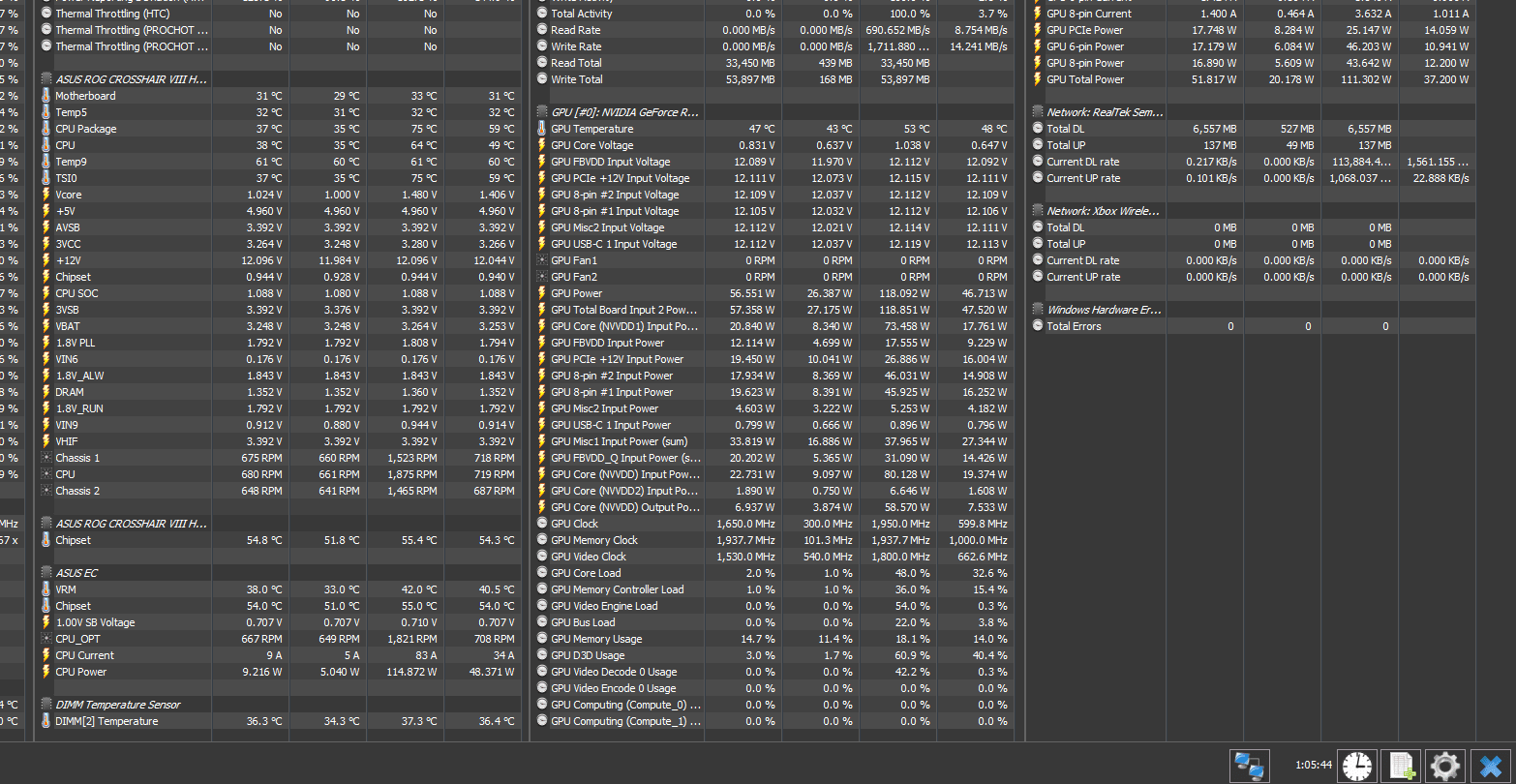The image size is (1516, 784).
Task: Select the 1.00V SB Voltage row
Action: (x=279, y=622)
